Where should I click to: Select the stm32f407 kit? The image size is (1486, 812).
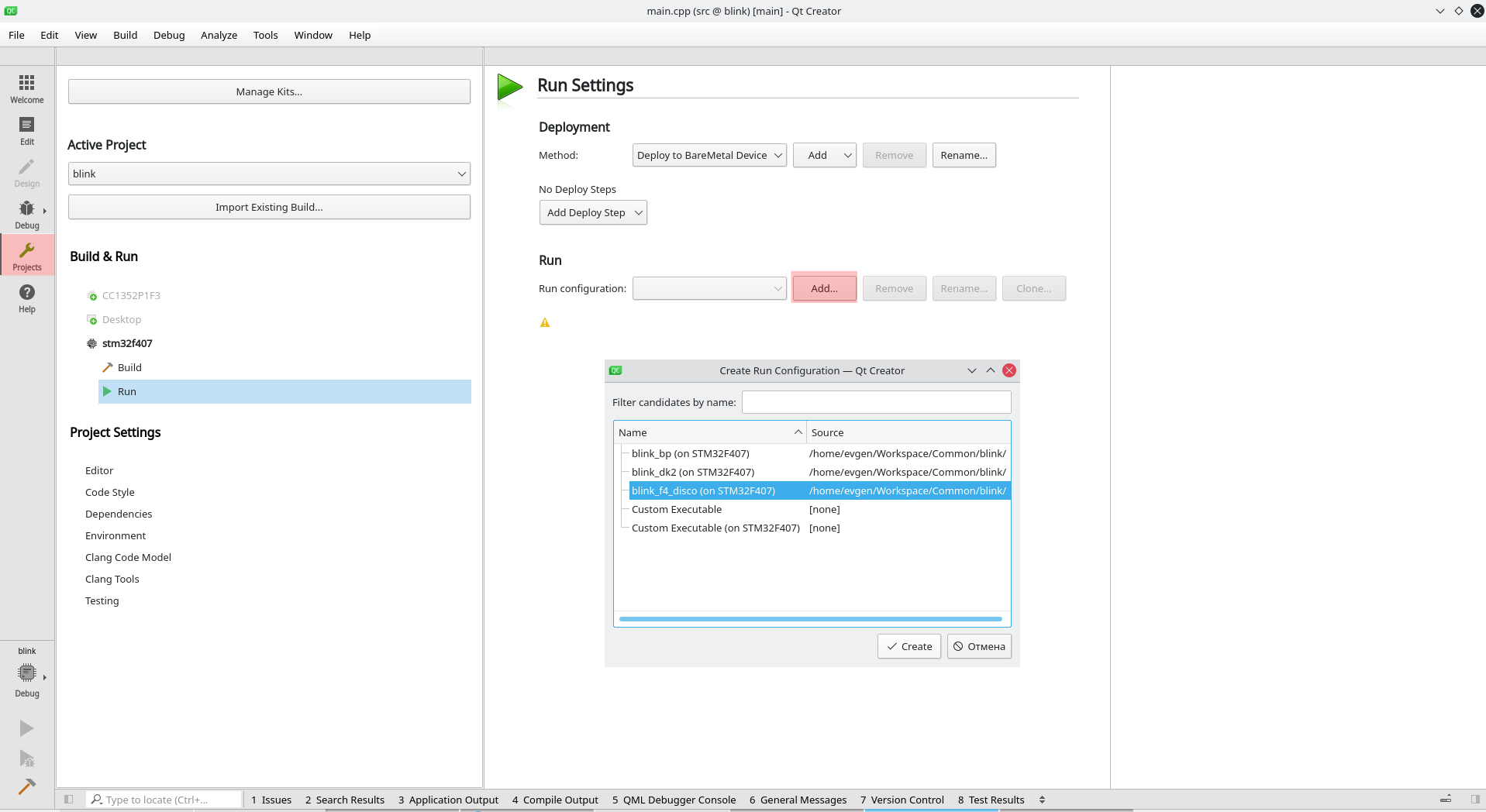[127, 343]
